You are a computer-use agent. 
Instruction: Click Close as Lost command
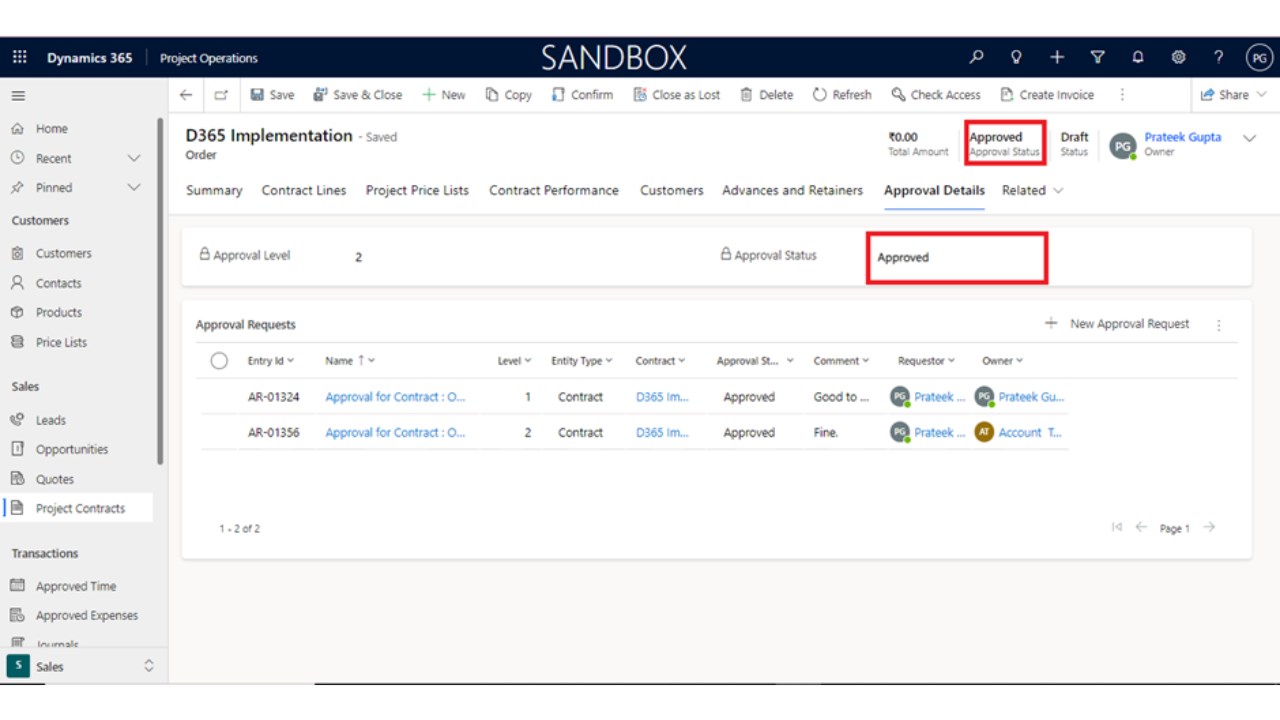click(677, 95)
